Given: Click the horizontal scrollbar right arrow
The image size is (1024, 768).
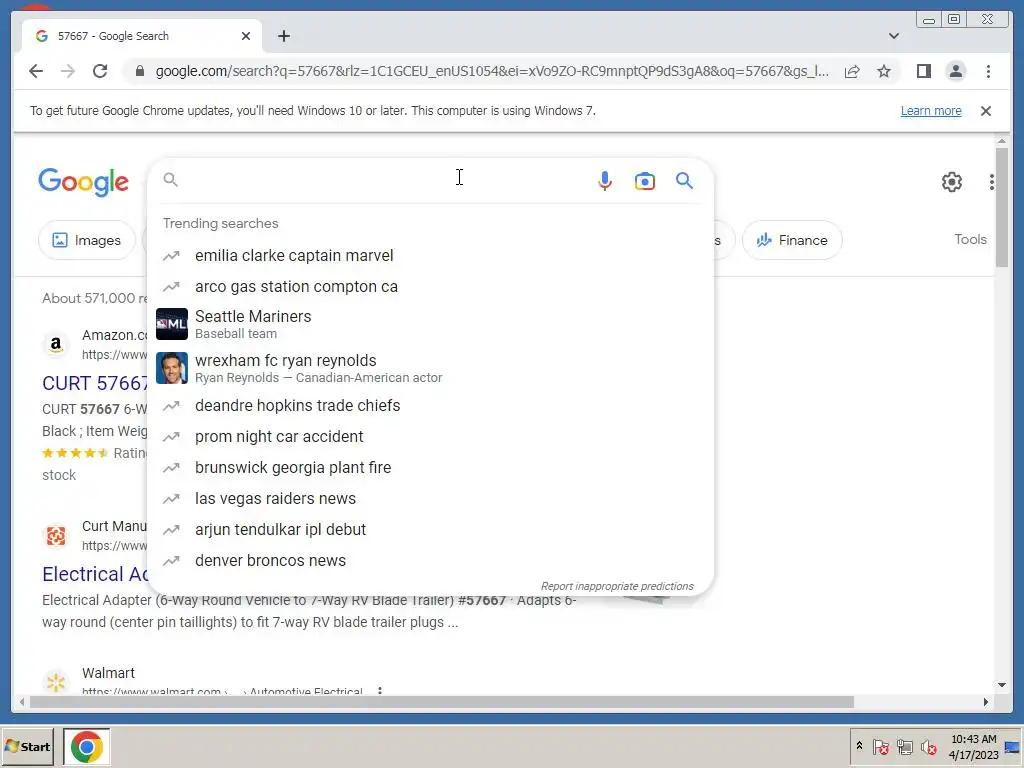Looking at the screenshot, I should (x=986, y=702).
